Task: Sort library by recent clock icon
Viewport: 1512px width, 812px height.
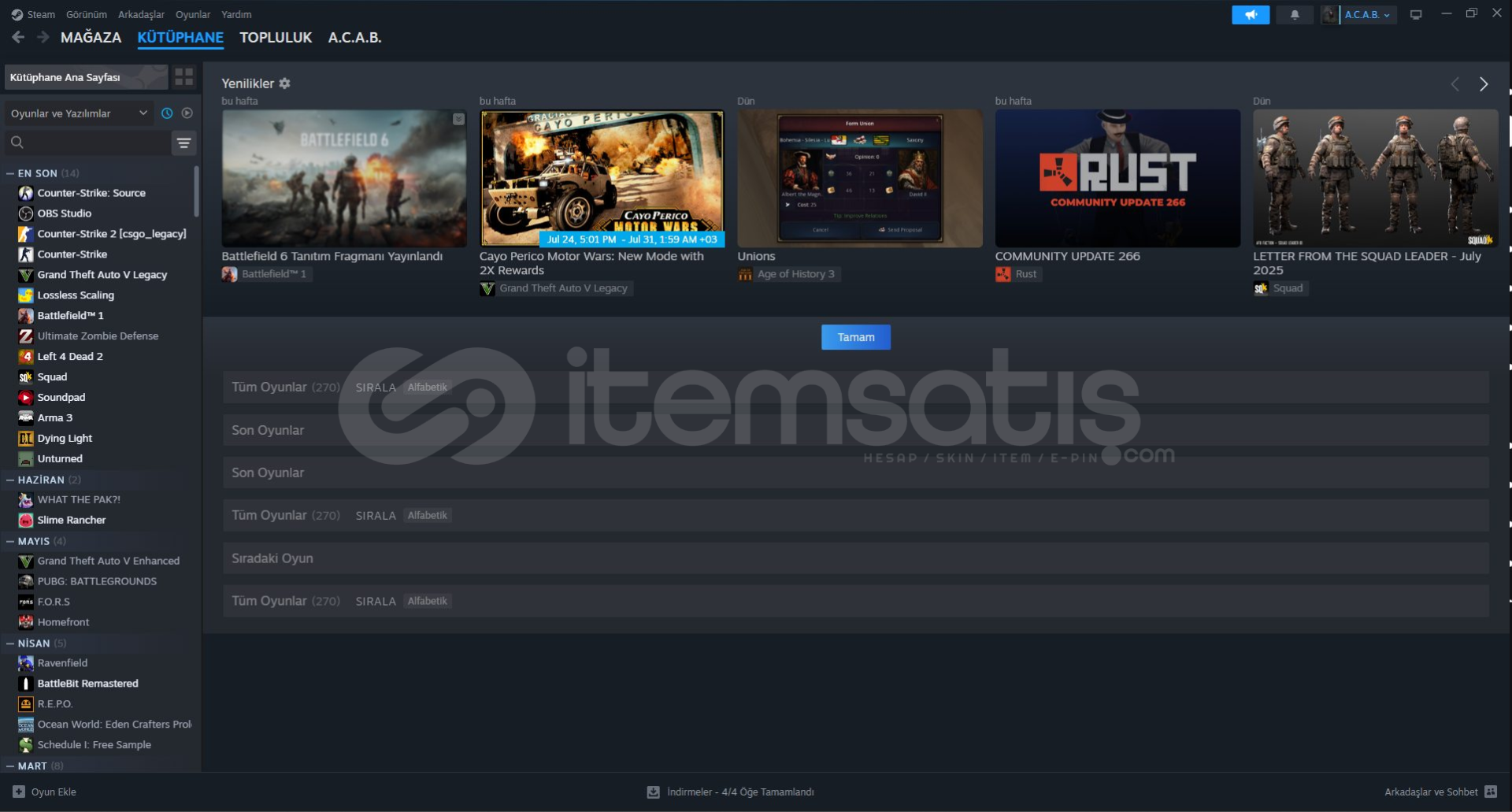Action: [x=167, y=113]
